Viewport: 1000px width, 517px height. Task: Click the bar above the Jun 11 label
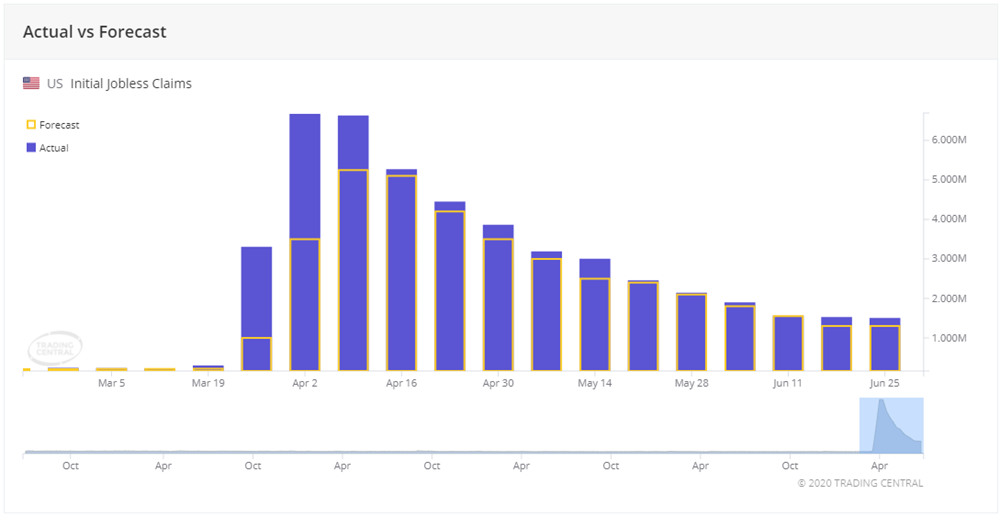[x=788, y=343]
